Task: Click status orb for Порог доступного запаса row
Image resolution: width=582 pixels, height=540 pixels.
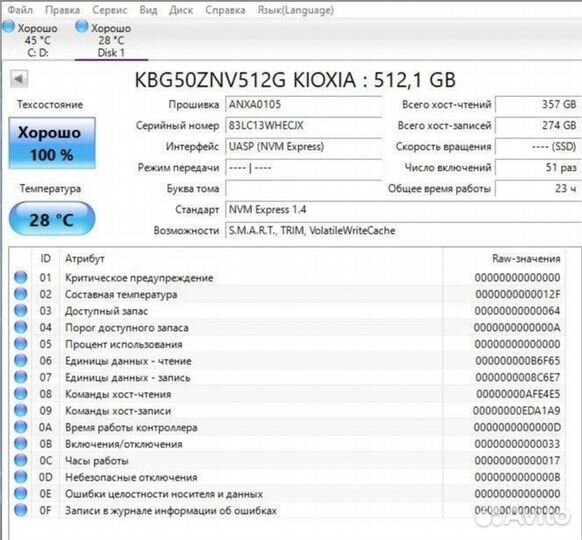Action: coord(21,327)
